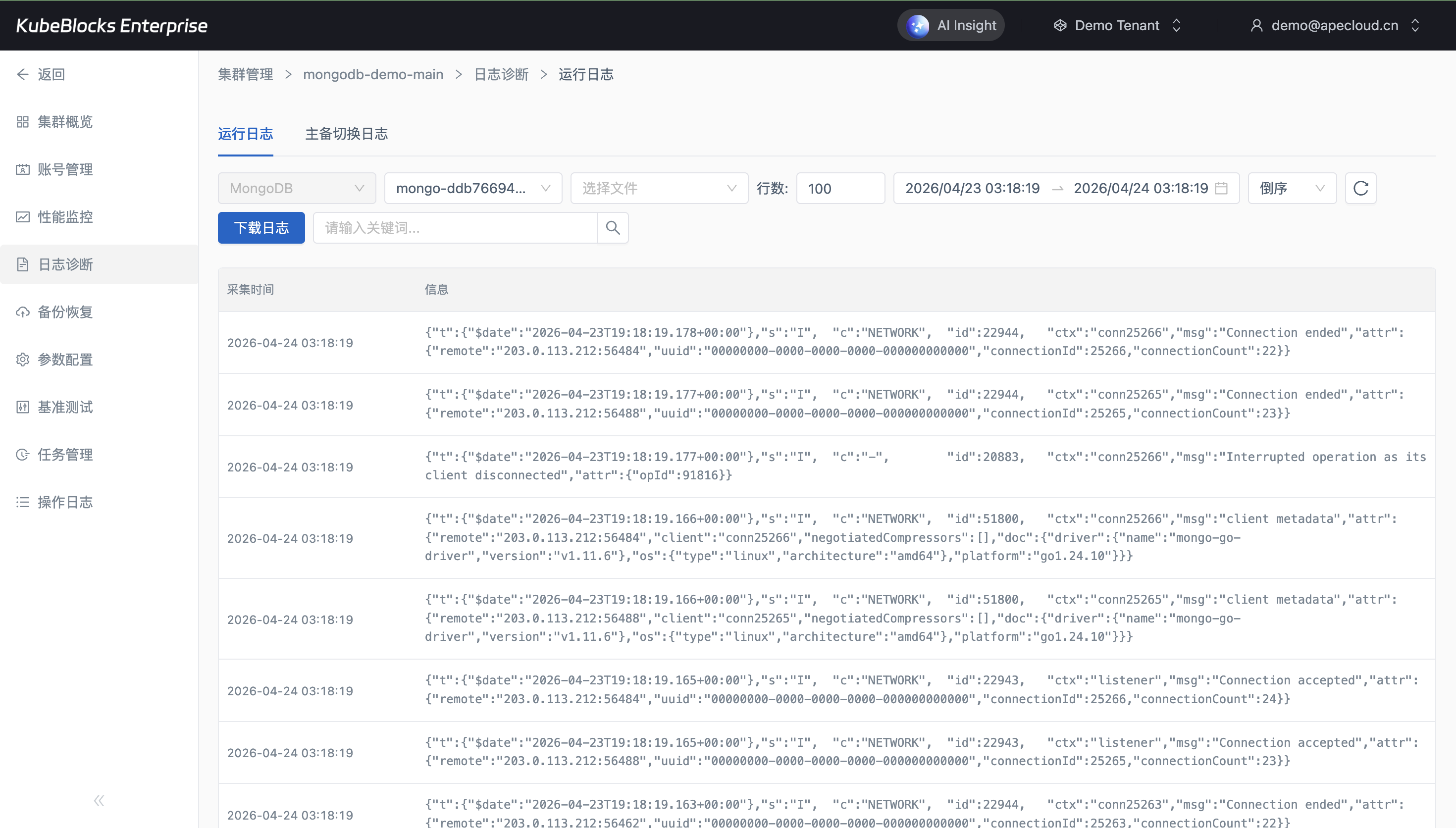Click the keyword search input field
1456x828 pixels.
tap(455, 228)
